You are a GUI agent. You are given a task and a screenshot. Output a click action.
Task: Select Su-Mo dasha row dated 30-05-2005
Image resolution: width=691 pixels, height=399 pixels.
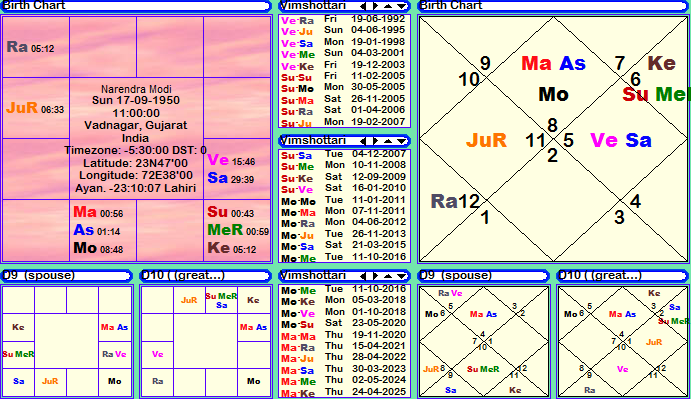point(343,88)
